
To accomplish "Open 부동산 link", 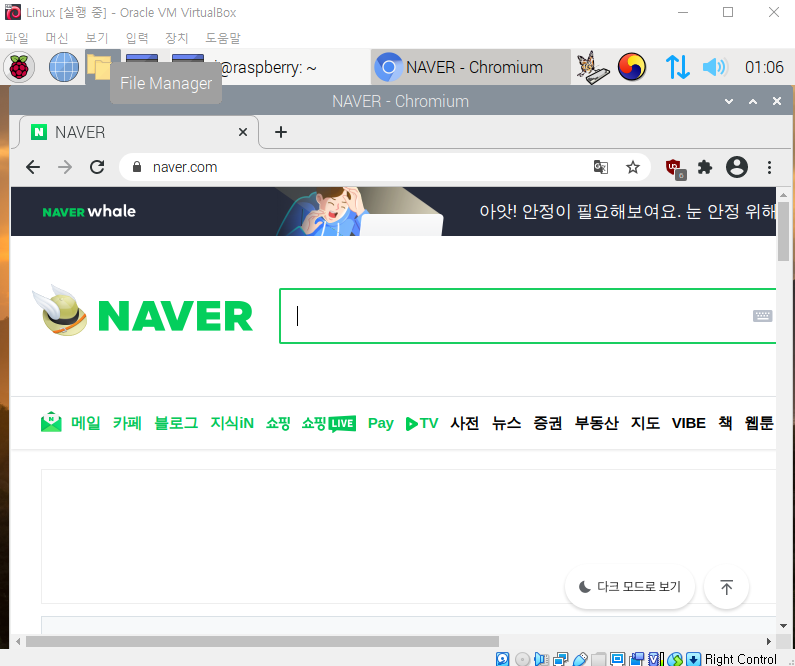I will pyautogui.click(x=596, y=423).
